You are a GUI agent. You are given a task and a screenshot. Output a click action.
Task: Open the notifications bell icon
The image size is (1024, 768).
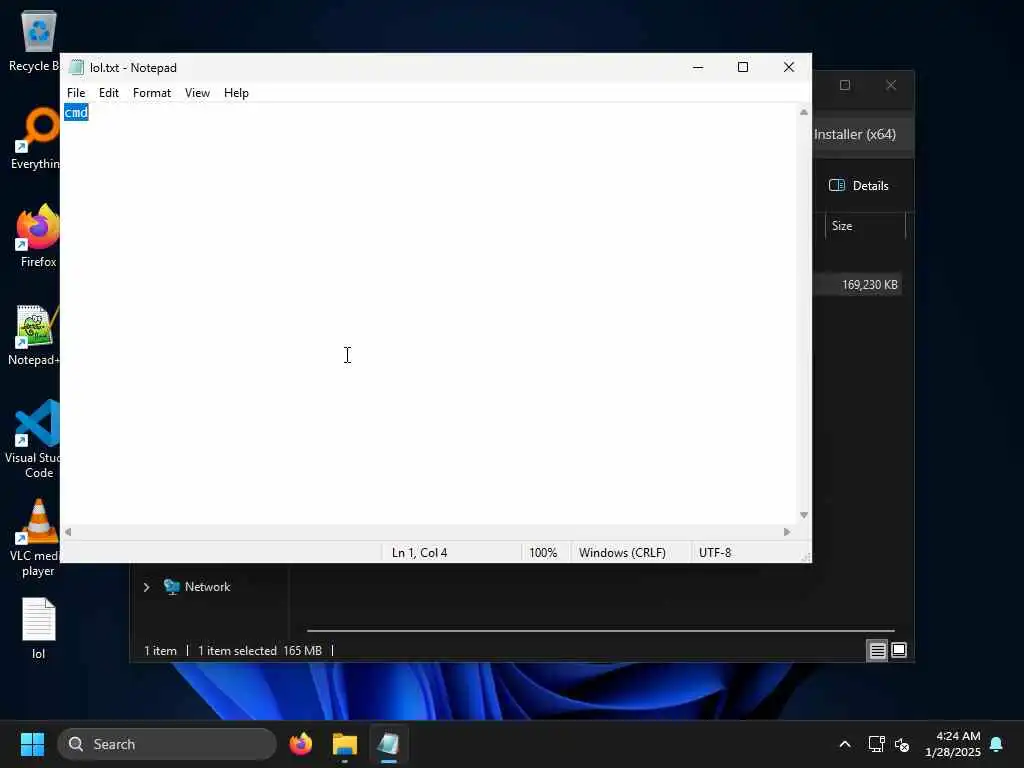(997, 744)
